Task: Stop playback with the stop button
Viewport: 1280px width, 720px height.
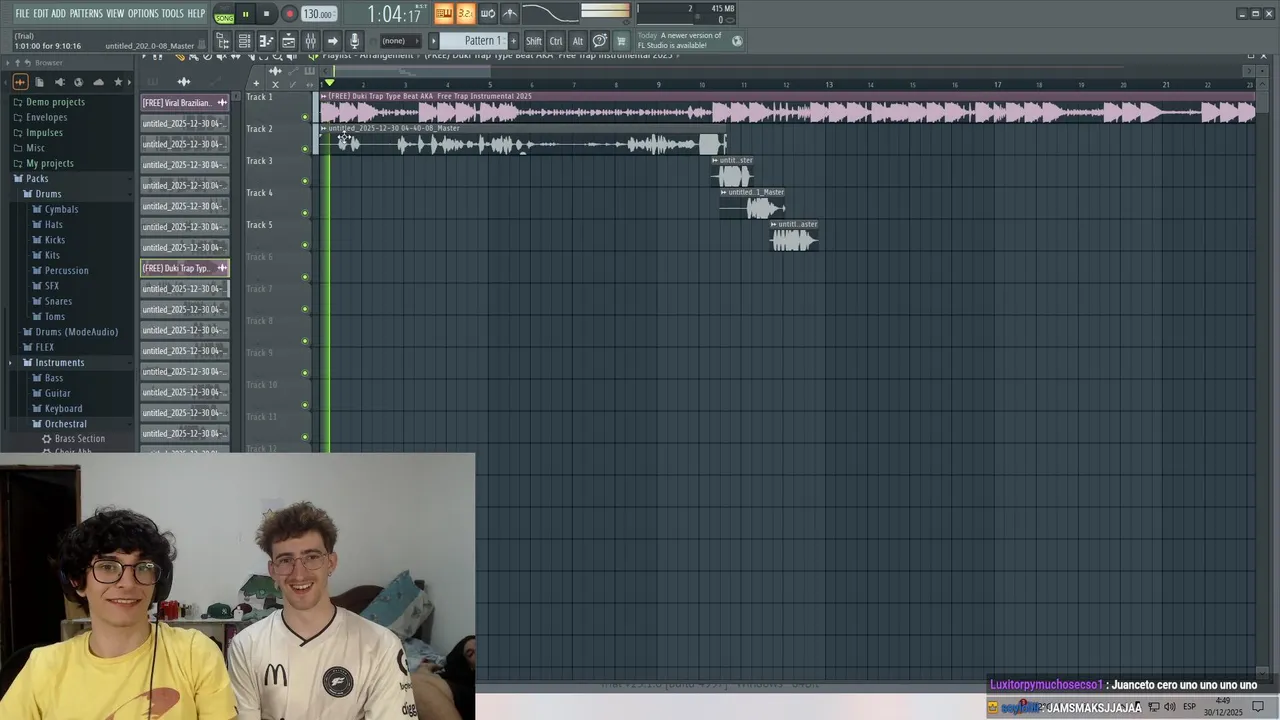Action: (x=266, y=14)
